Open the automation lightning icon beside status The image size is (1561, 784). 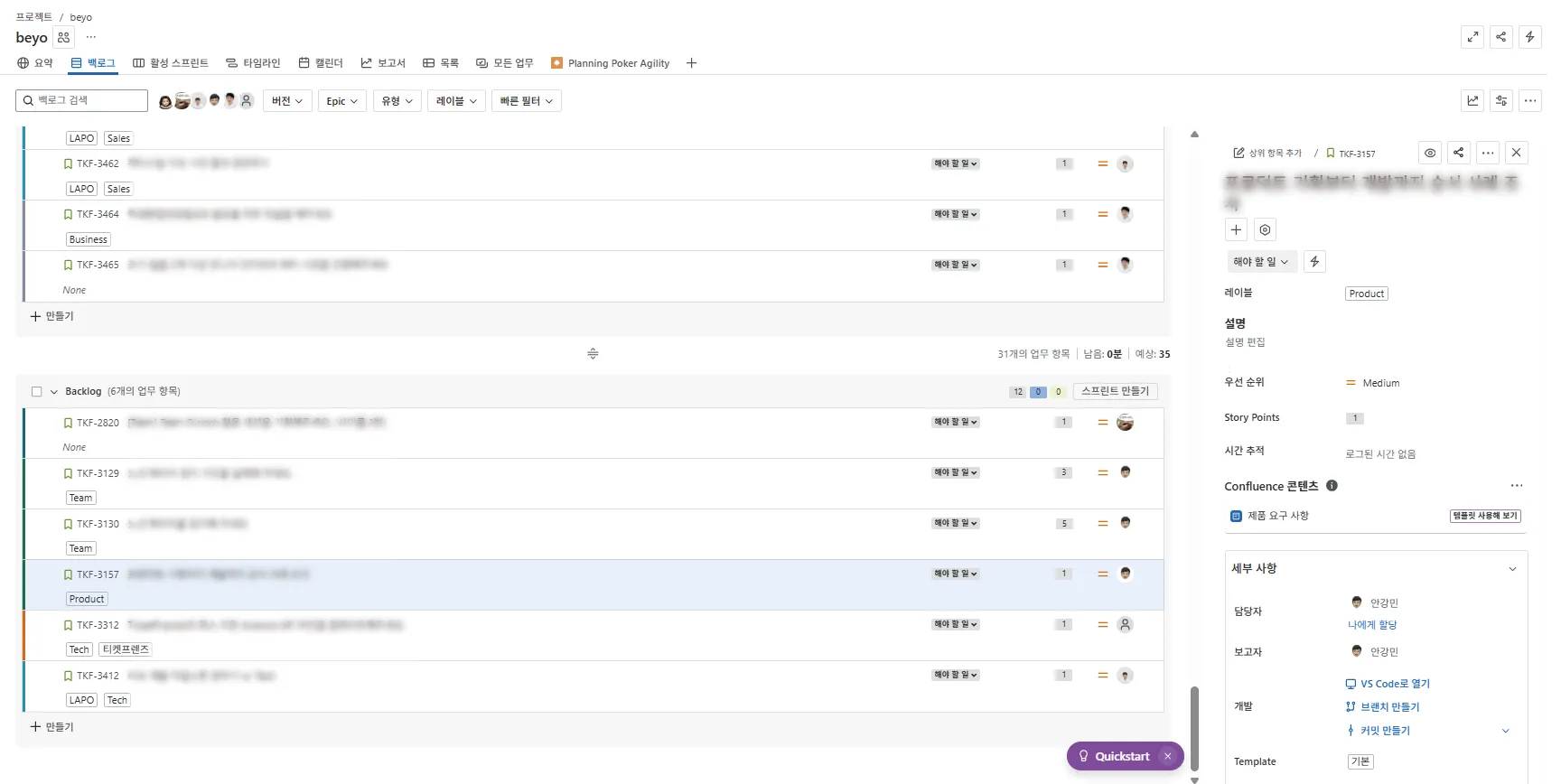point(1314,262)
